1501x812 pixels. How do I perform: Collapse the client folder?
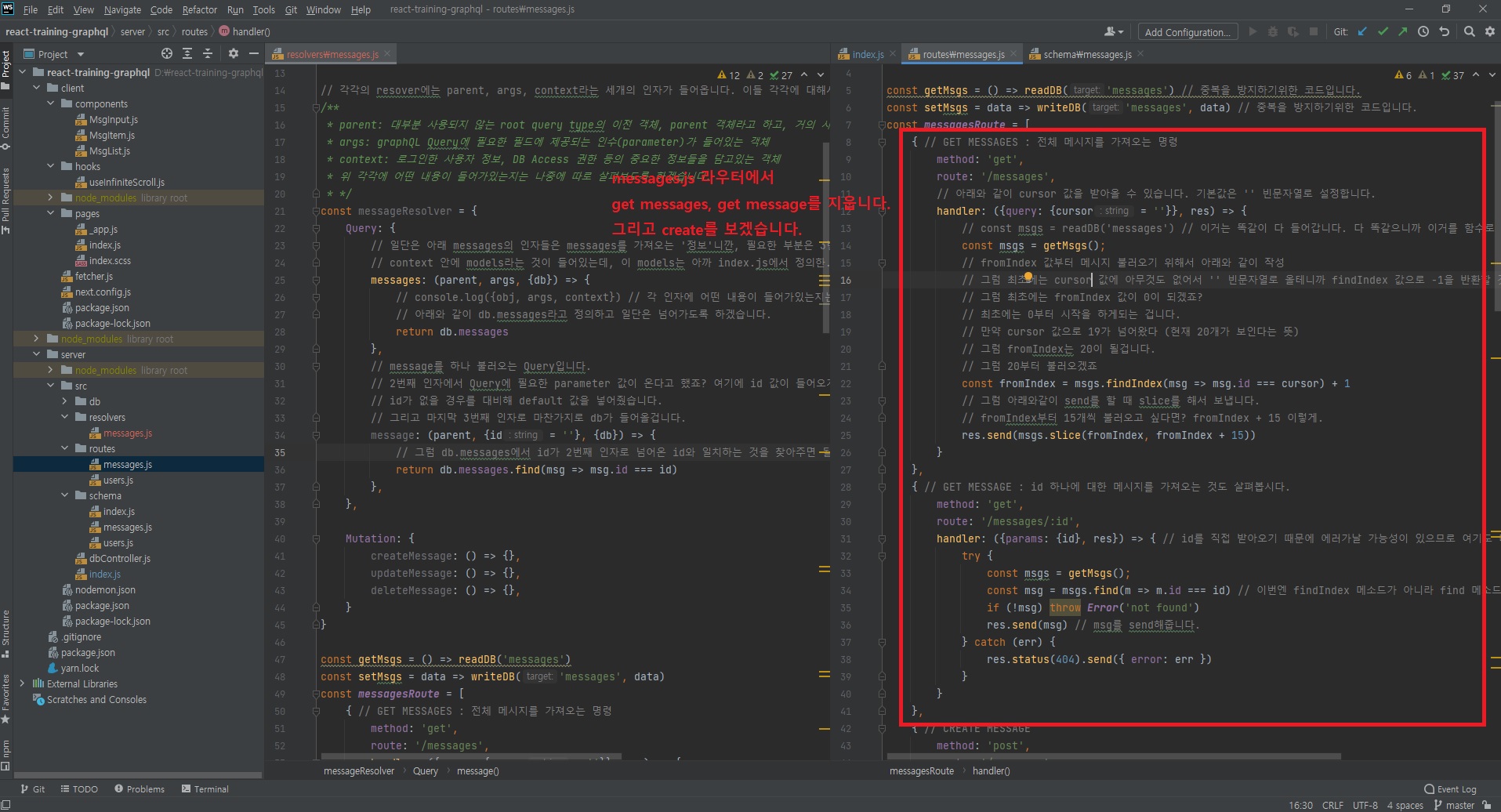pyautogui.click(x=36, y=89)
